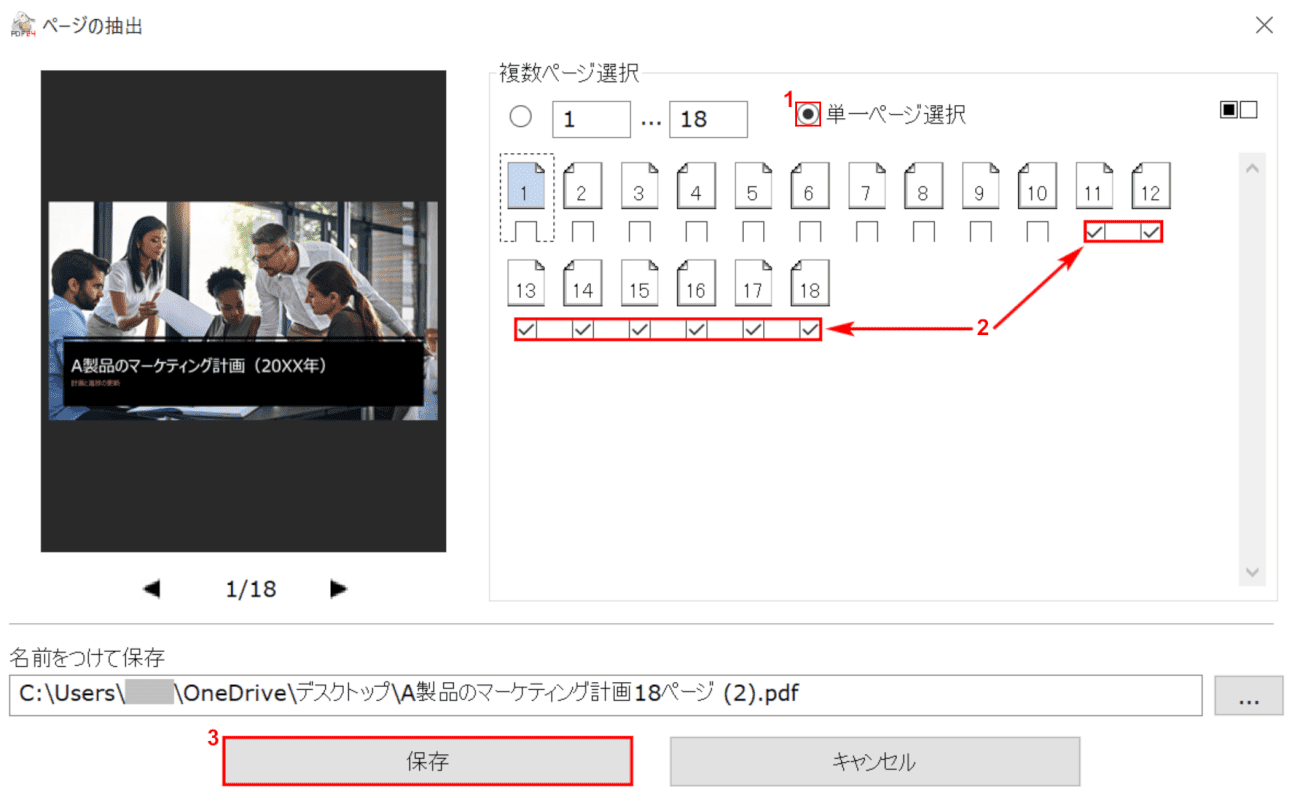Uncheck the checkbox under page 11
This screenshot has width=1300, height=800.
1095,232
